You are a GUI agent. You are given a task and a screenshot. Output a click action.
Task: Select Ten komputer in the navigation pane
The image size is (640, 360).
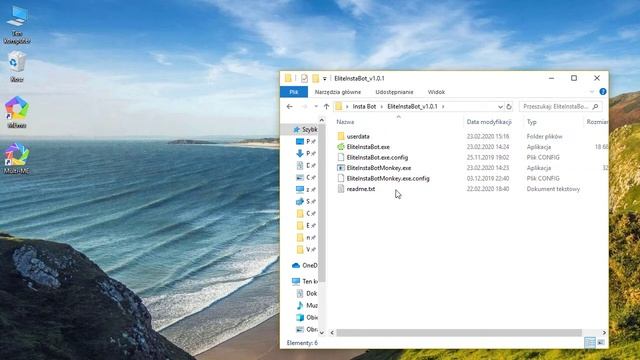(x=304, y=281)
